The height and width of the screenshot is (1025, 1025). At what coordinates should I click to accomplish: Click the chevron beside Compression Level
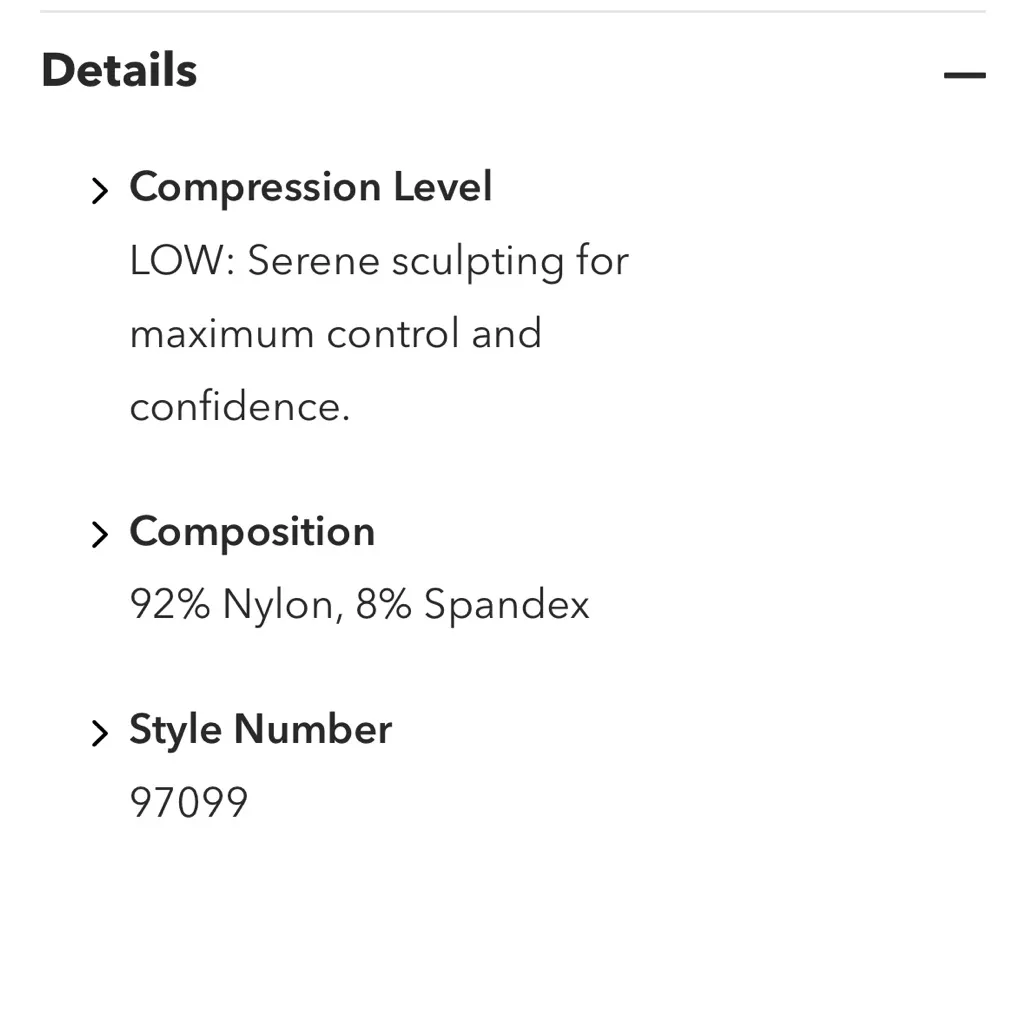click(x=99, y=190)
